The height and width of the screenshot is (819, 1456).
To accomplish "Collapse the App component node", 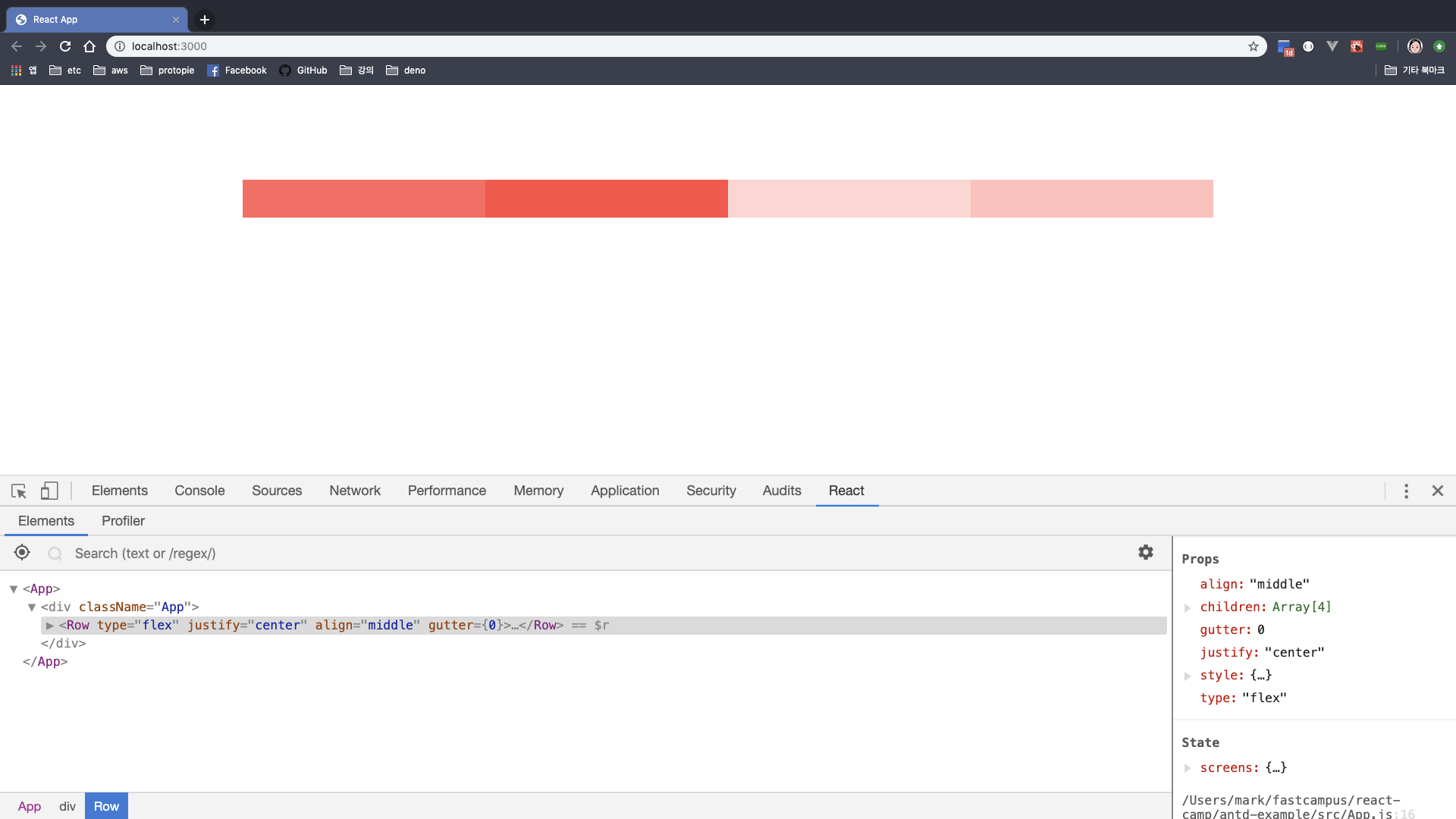I will (14, 589).
